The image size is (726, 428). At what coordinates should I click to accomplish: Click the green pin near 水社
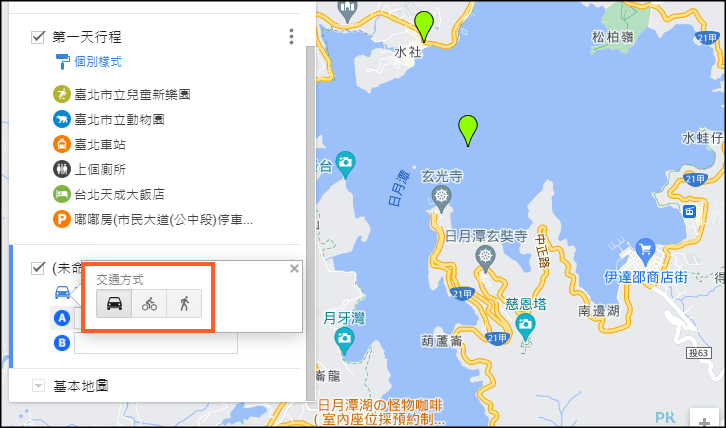[424, 27]
